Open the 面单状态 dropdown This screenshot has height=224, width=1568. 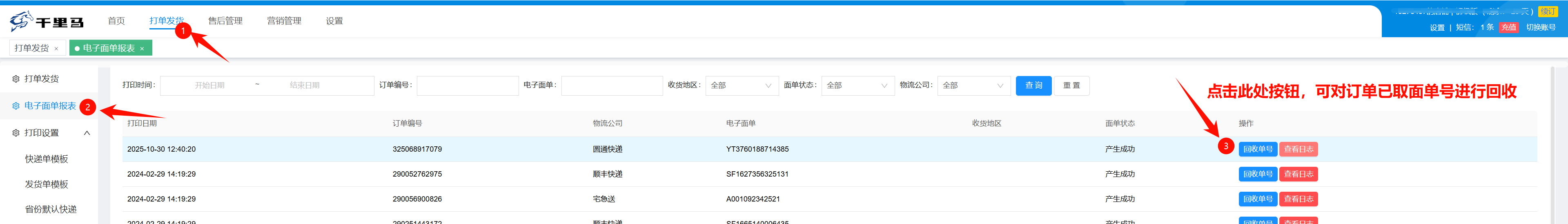(857, 86)
